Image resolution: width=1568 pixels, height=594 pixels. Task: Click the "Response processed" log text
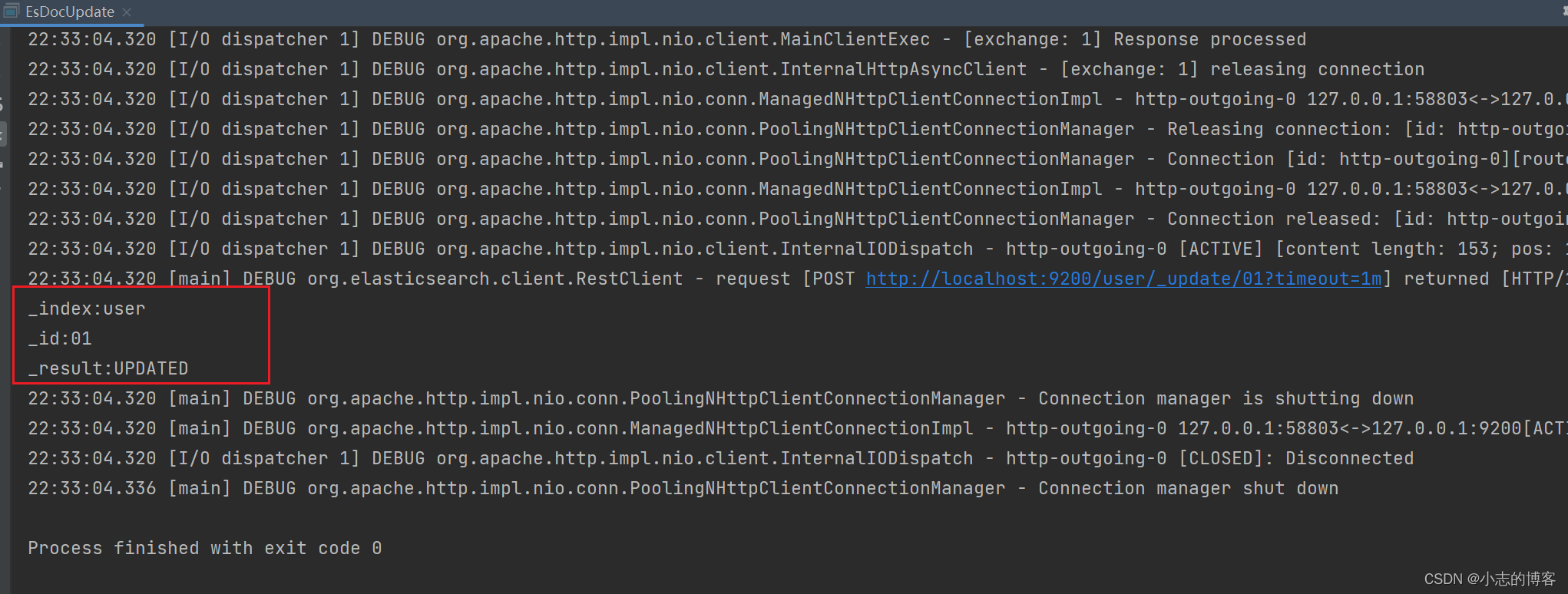click(x=1209, y=39)
